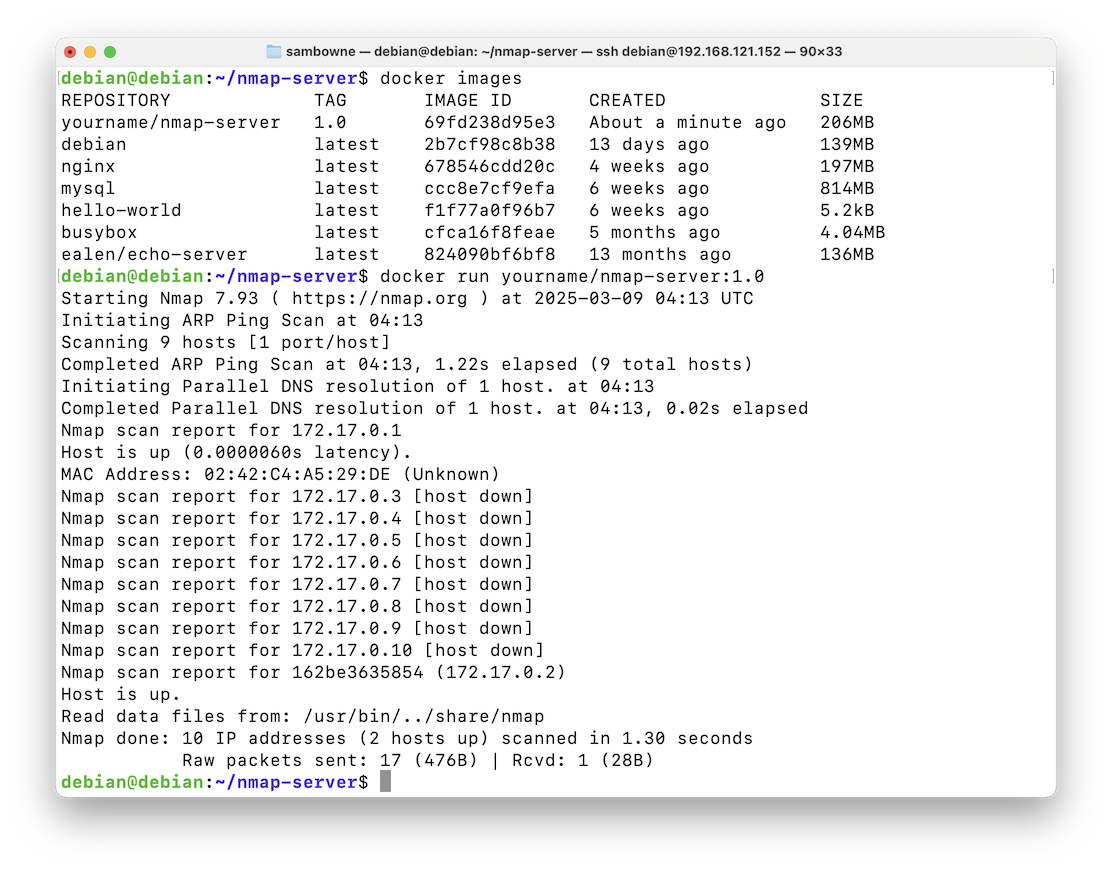Click the yourname/nmap-server repository name

tap(171, 122)
